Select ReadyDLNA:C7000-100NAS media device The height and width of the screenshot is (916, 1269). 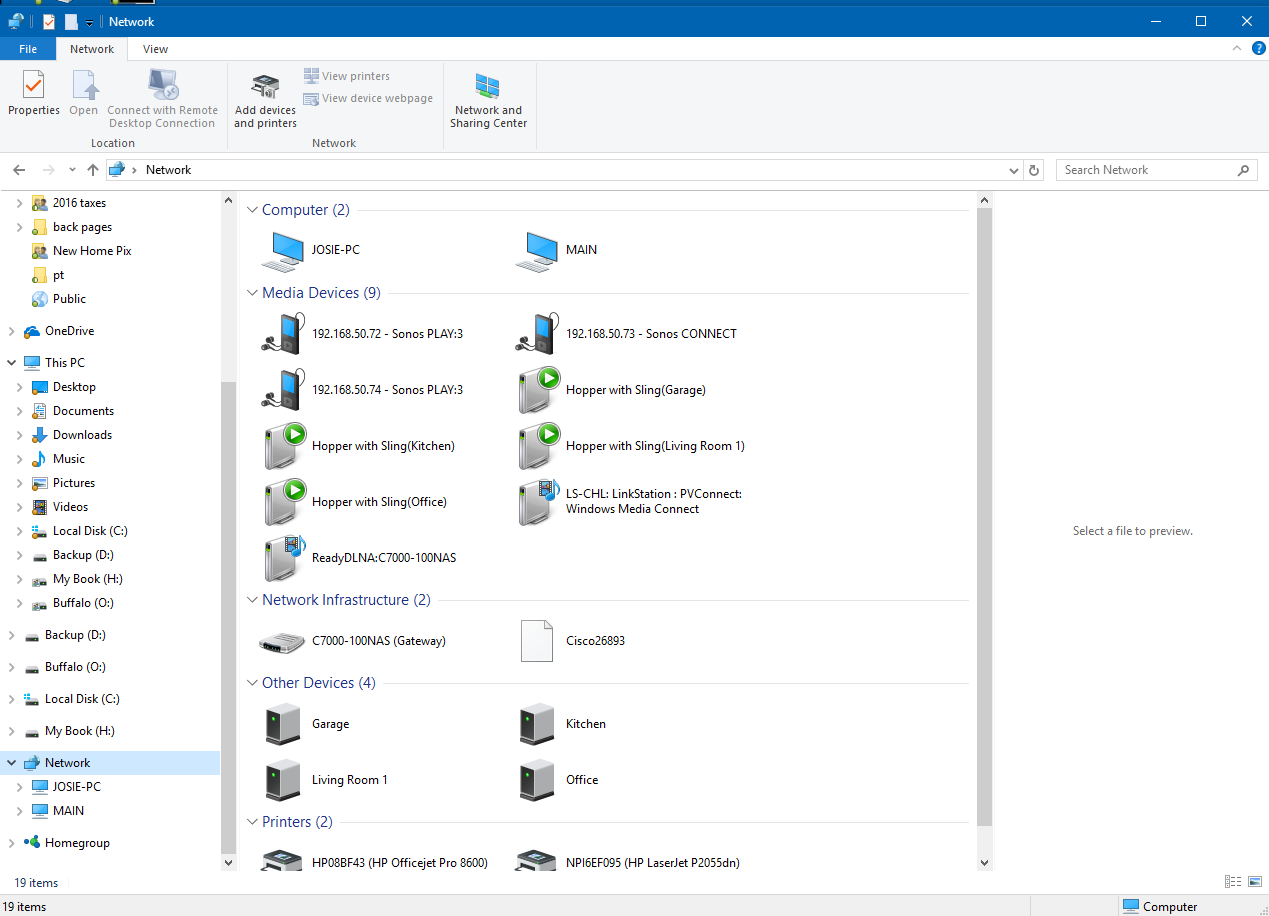359,558
